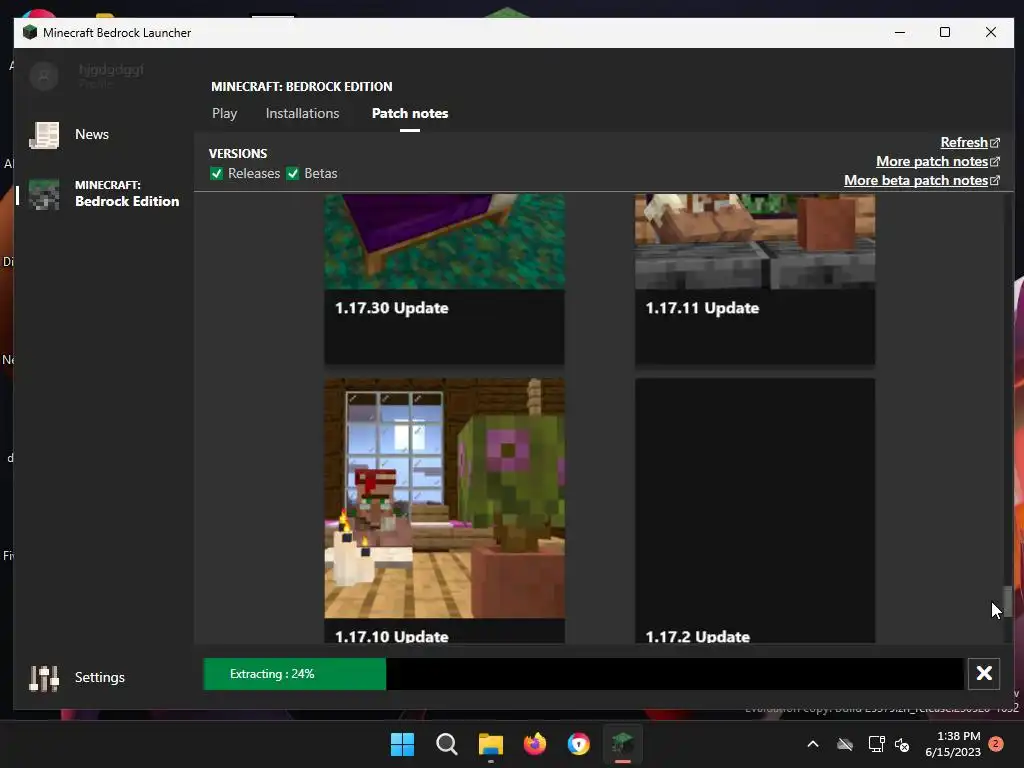Open taskbar Search

pos(447,744)
